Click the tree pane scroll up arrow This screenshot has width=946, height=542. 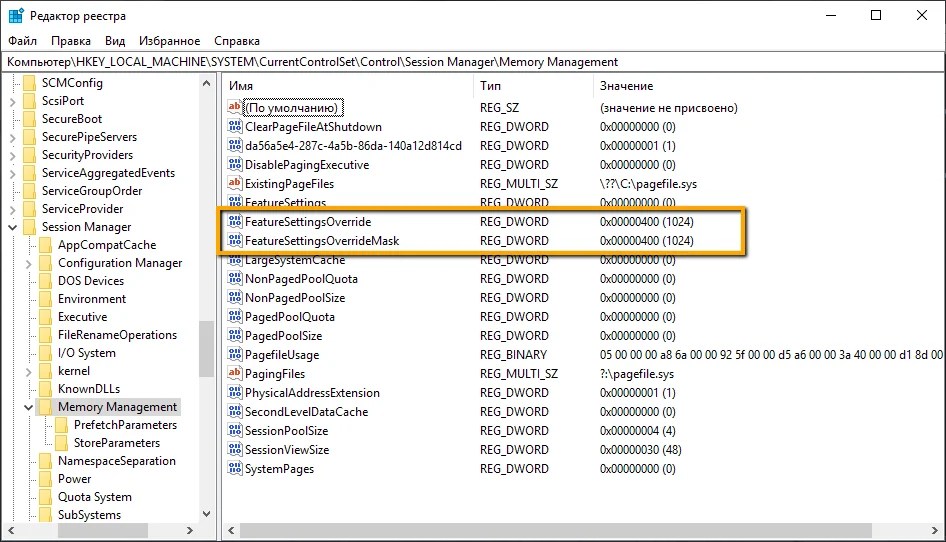click(206, 83)
